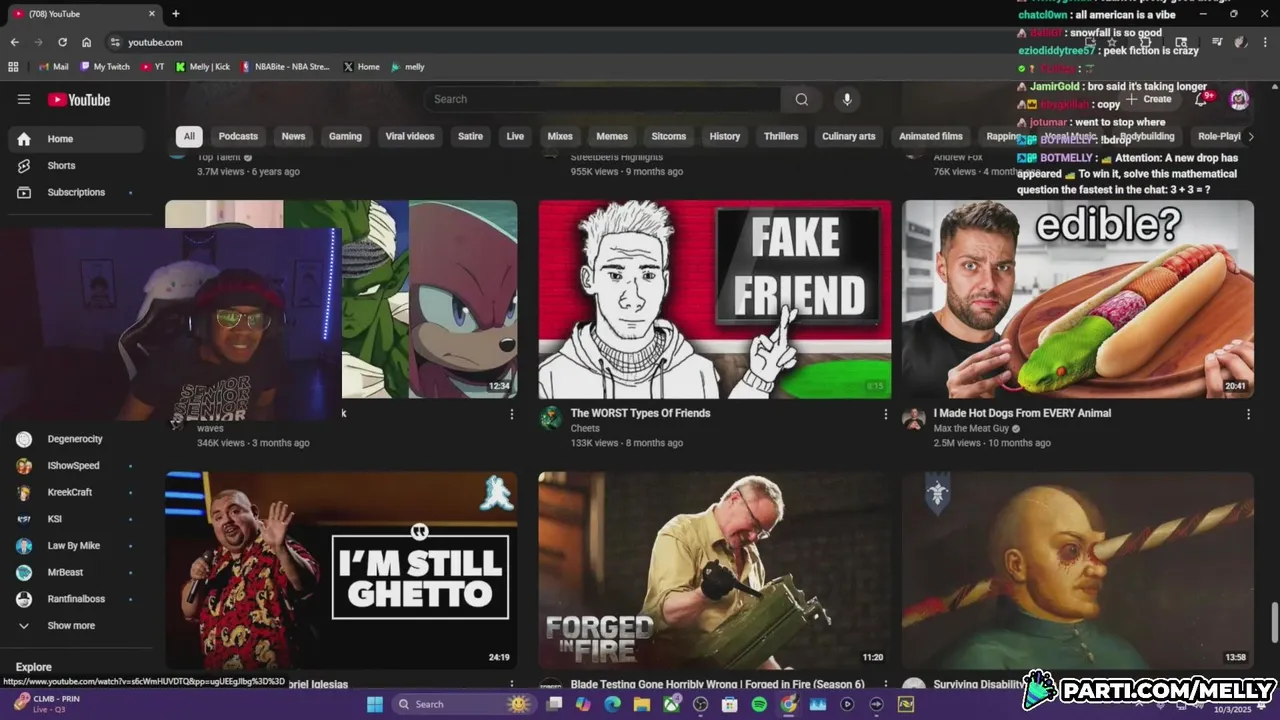This screenshot has width=1280, height=720.
Task: Open the My Twitch bookmark
Action: (105, 67)
